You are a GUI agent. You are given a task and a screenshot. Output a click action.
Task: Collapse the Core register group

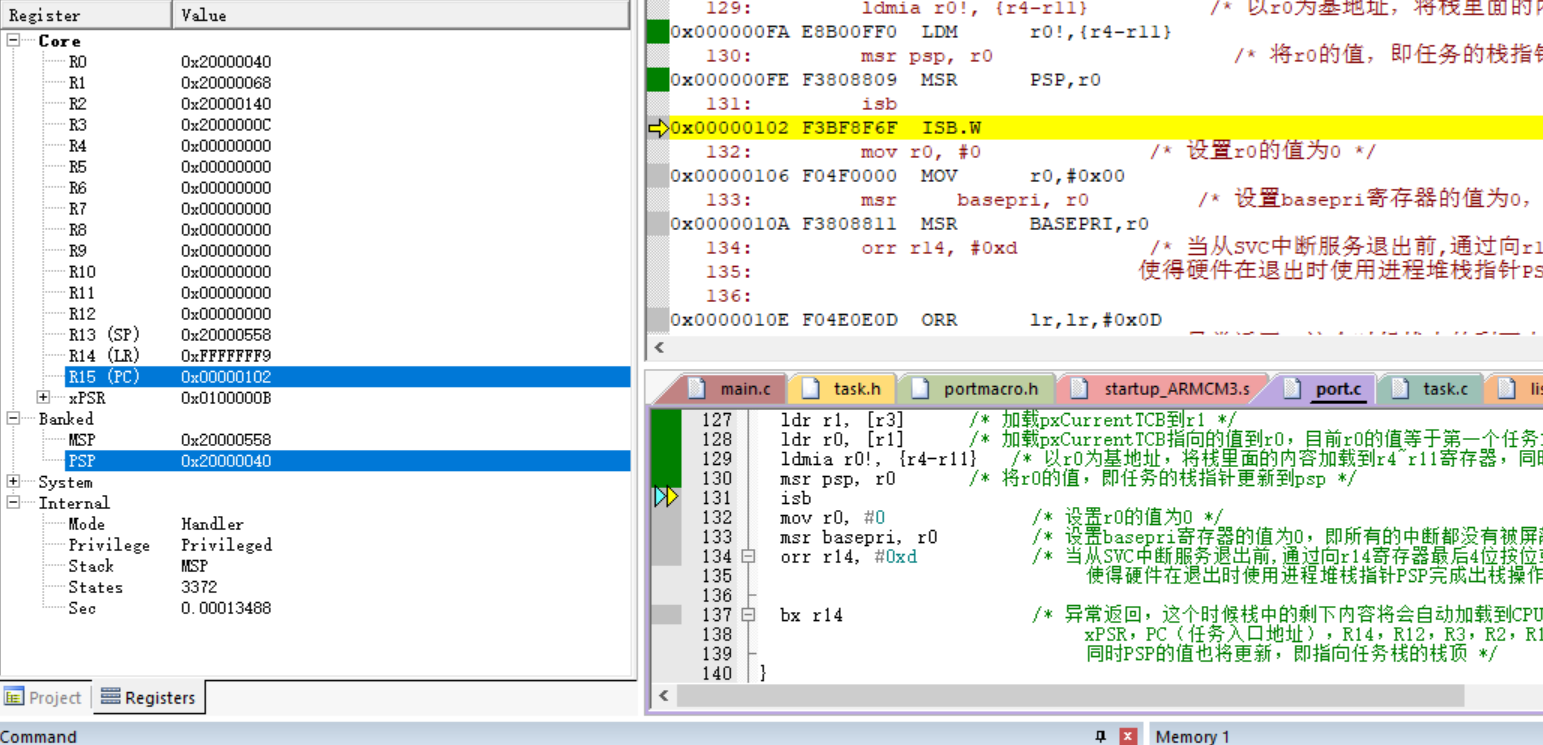point(14,41)
